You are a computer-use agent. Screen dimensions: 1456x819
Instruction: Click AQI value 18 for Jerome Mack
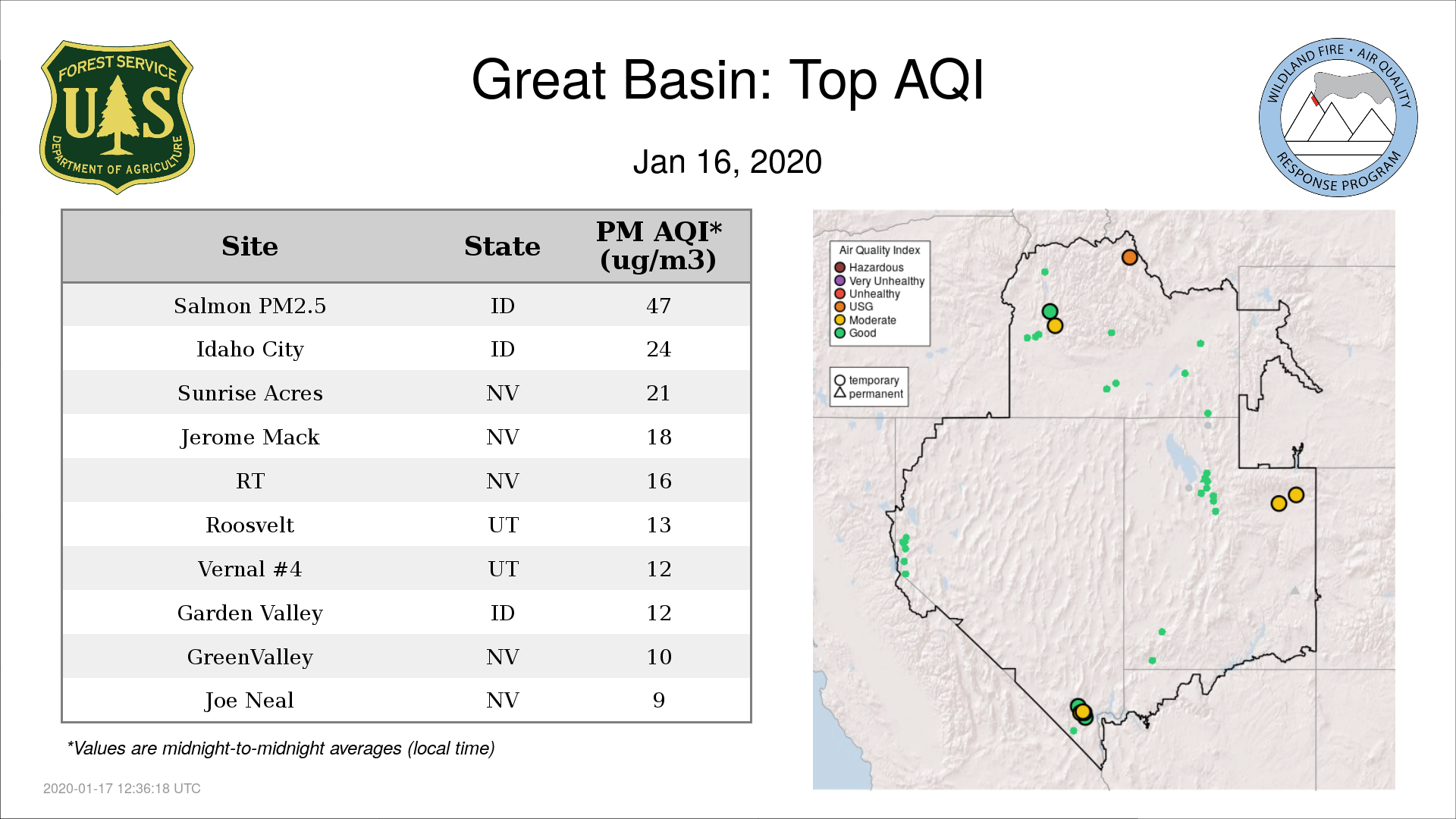coord(658,437)
